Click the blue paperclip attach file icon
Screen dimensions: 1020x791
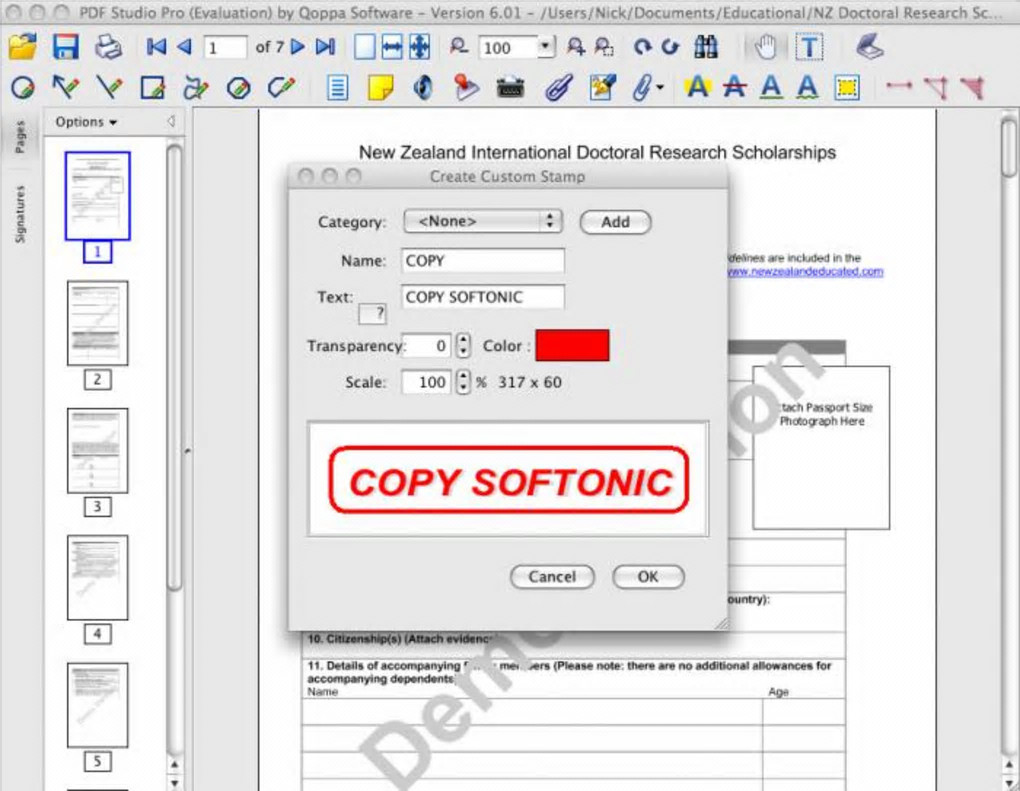tap(558, 87)
